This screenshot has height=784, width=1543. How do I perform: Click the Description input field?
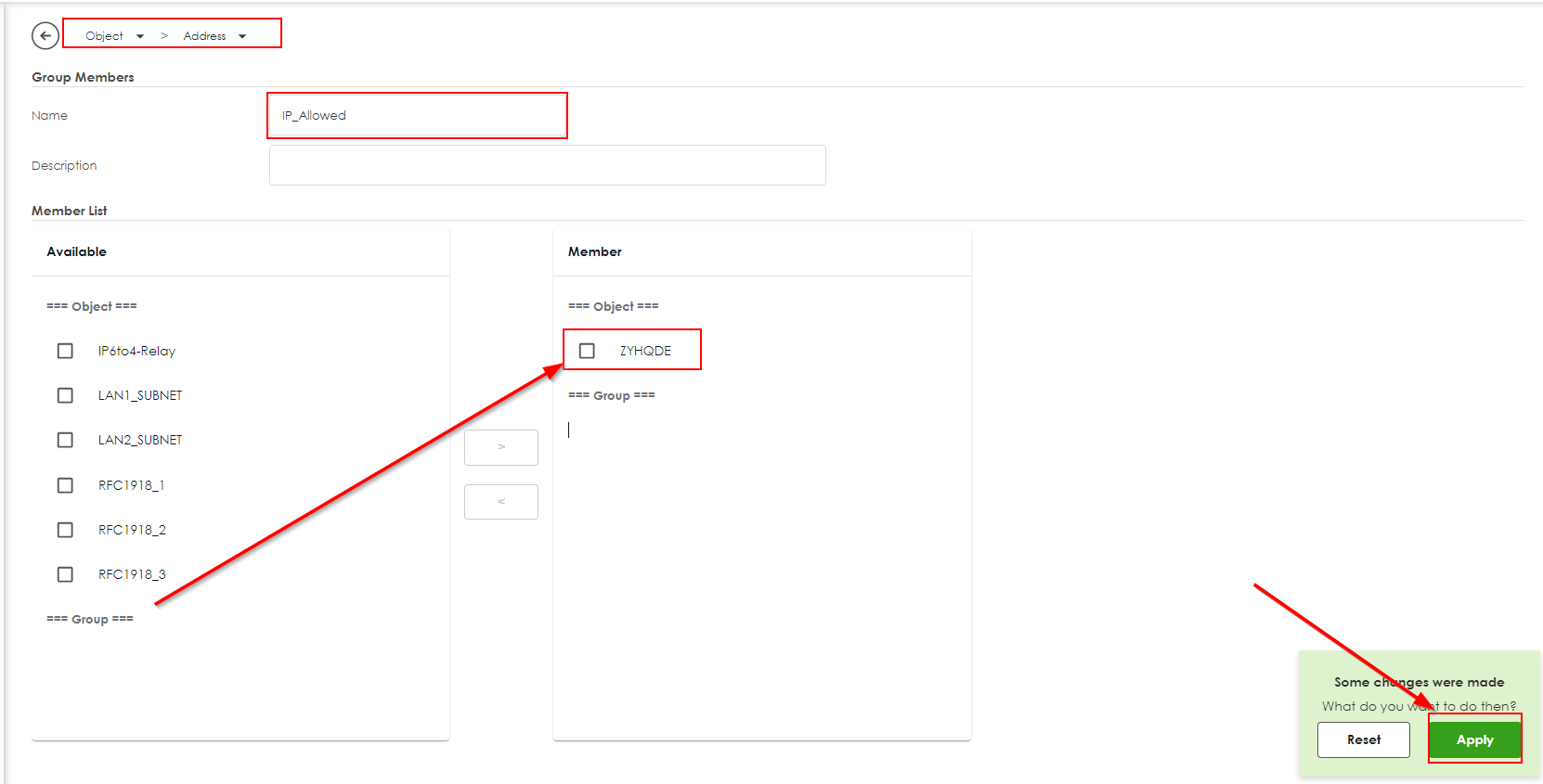point(547,165)
